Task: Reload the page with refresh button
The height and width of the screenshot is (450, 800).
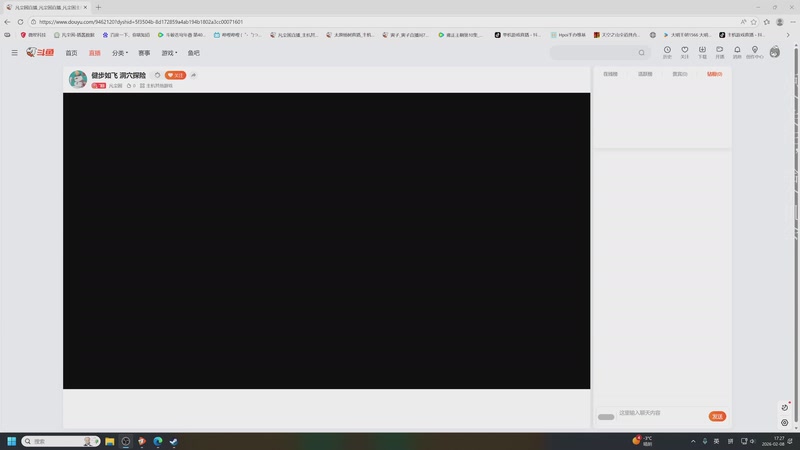Action: (20, 22)
